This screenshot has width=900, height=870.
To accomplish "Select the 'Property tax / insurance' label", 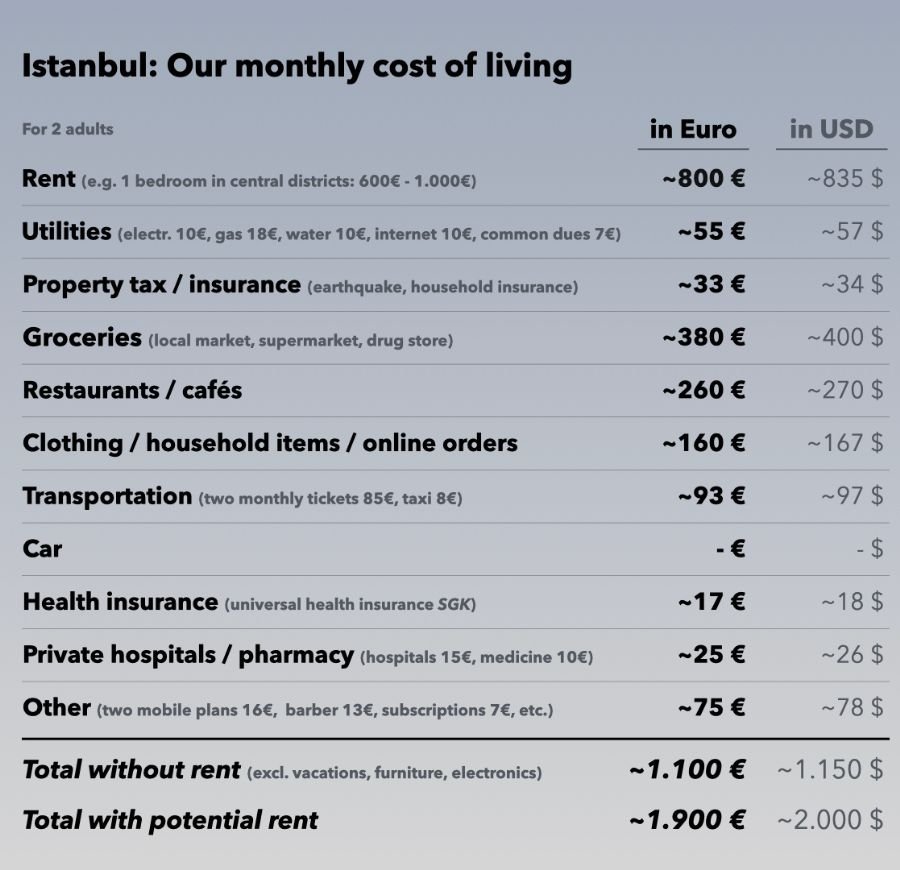I will point(161,285).
